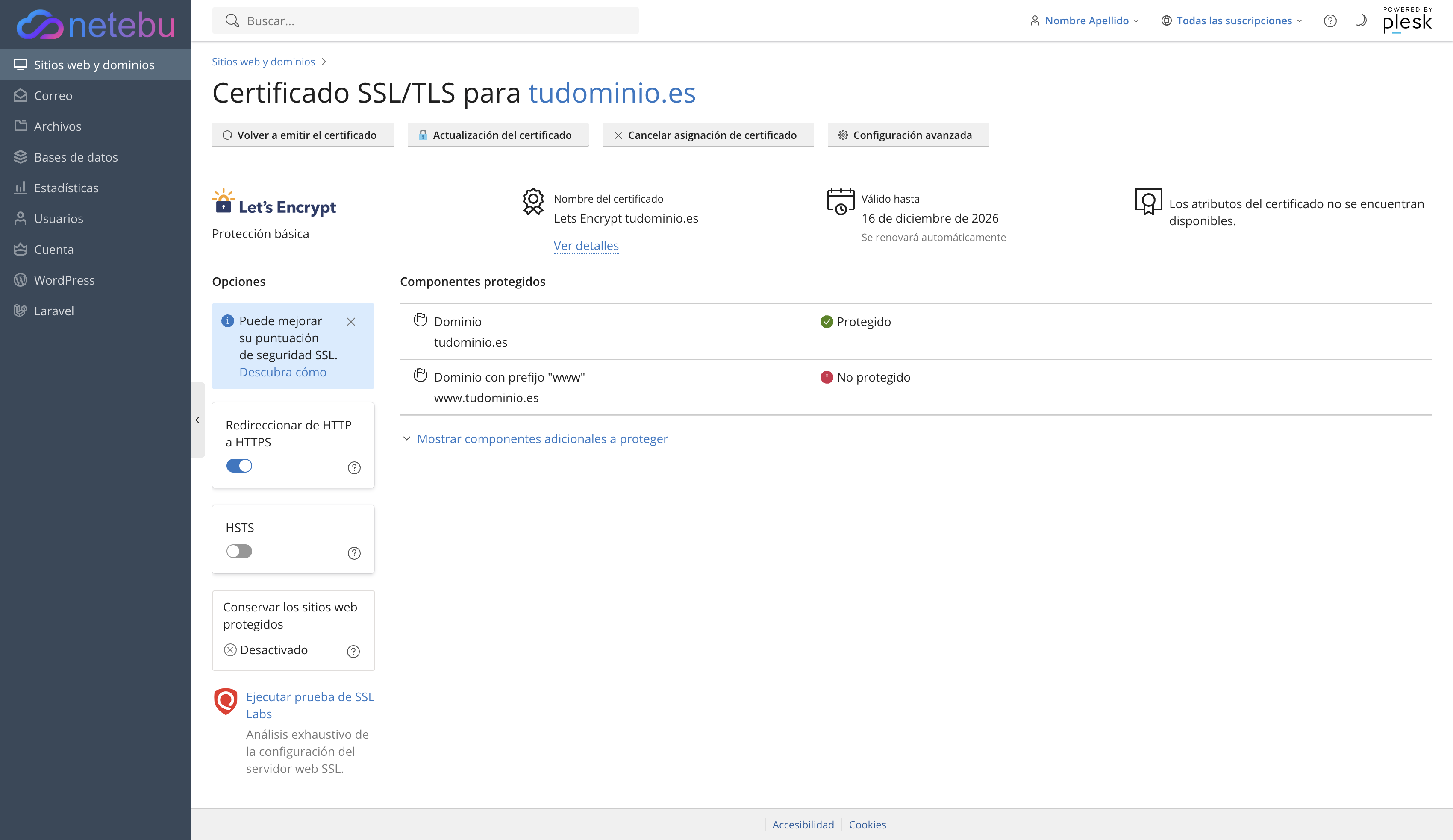Click the search magnifier icon

232,21
